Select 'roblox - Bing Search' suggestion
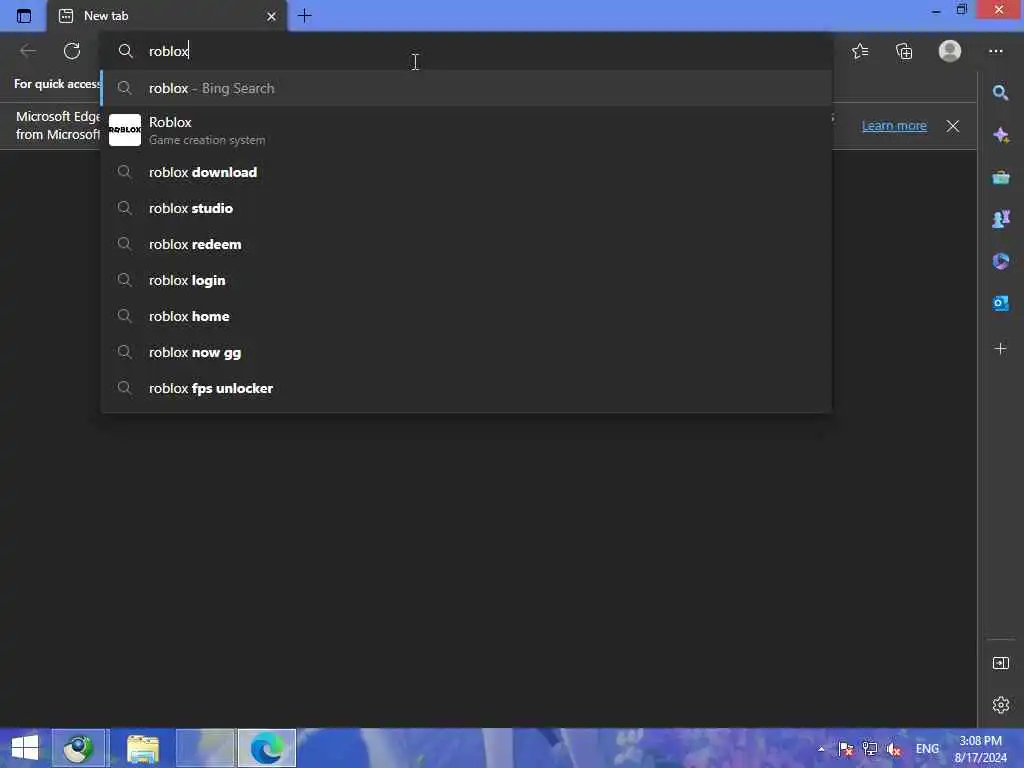1024x768 pixels. (467, 88)
